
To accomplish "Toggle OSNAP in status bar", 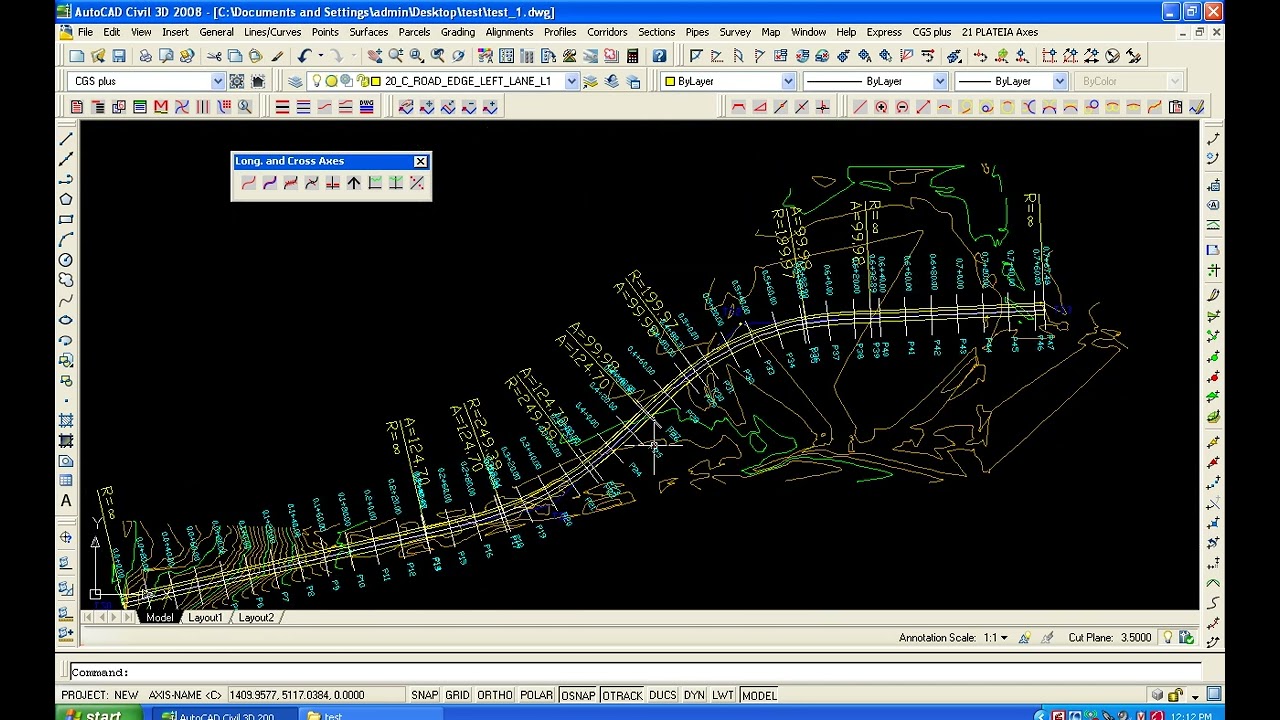I will [578, 695].
